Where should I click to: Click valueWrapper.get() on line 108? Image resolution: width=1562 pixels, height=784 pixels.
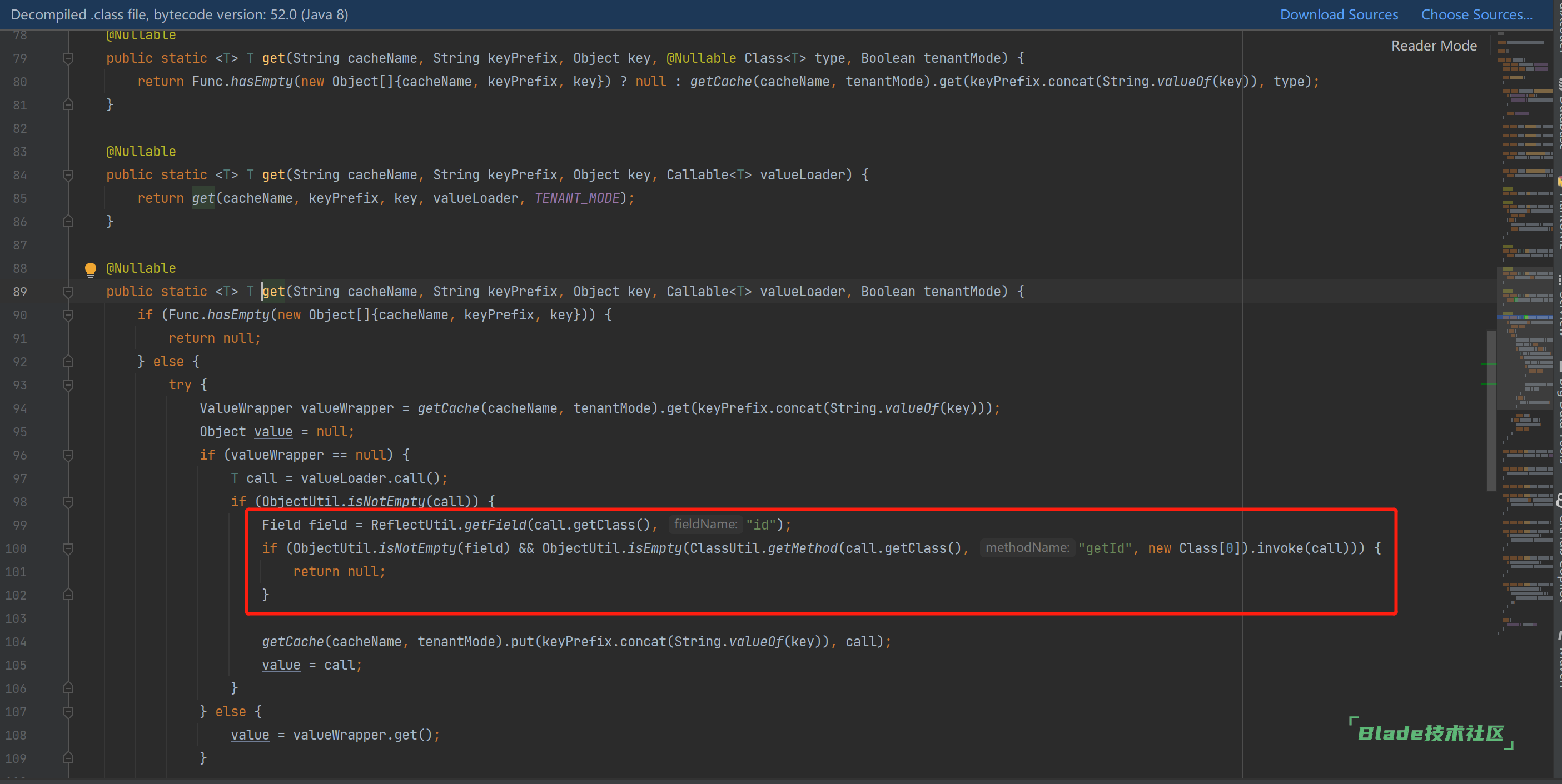point(362,736)
